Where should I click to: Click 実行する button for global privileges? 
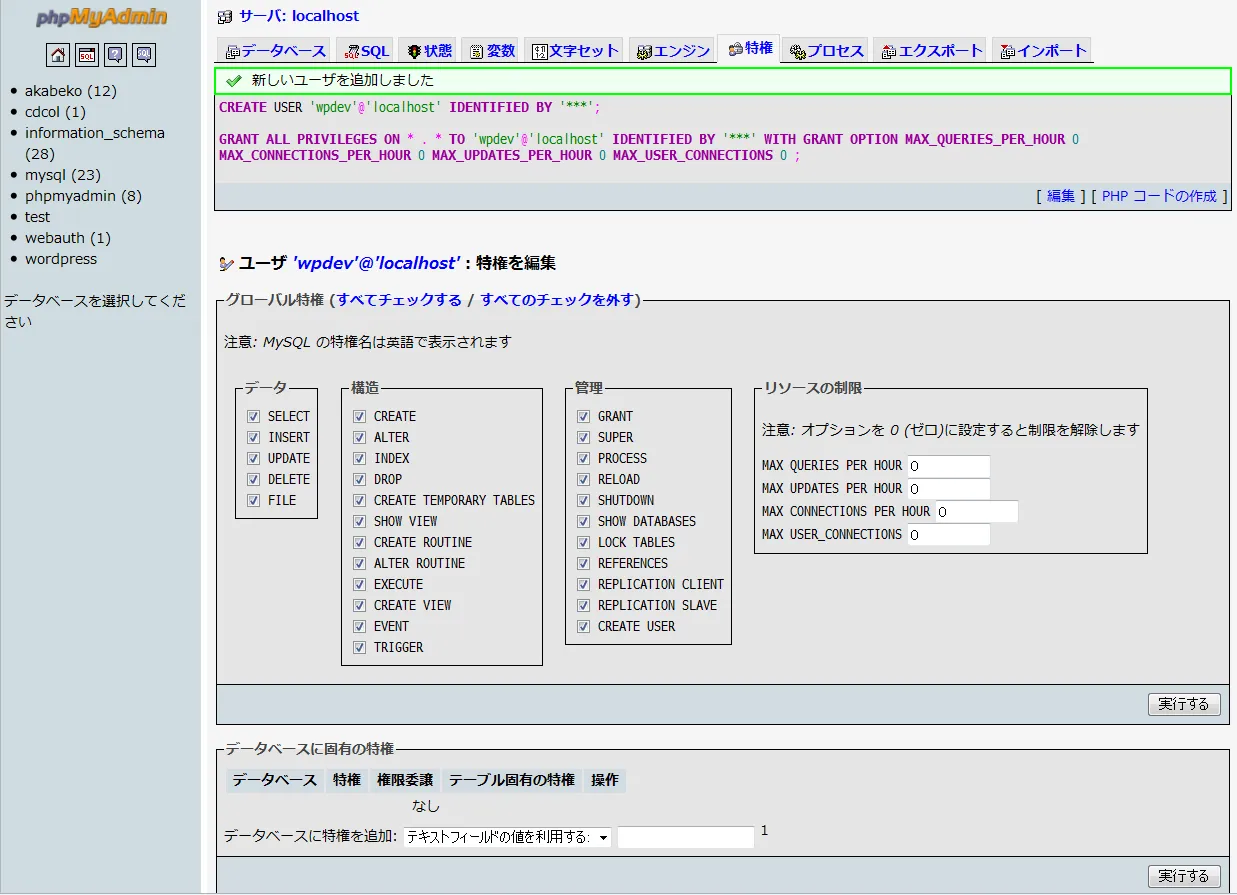1184,704
